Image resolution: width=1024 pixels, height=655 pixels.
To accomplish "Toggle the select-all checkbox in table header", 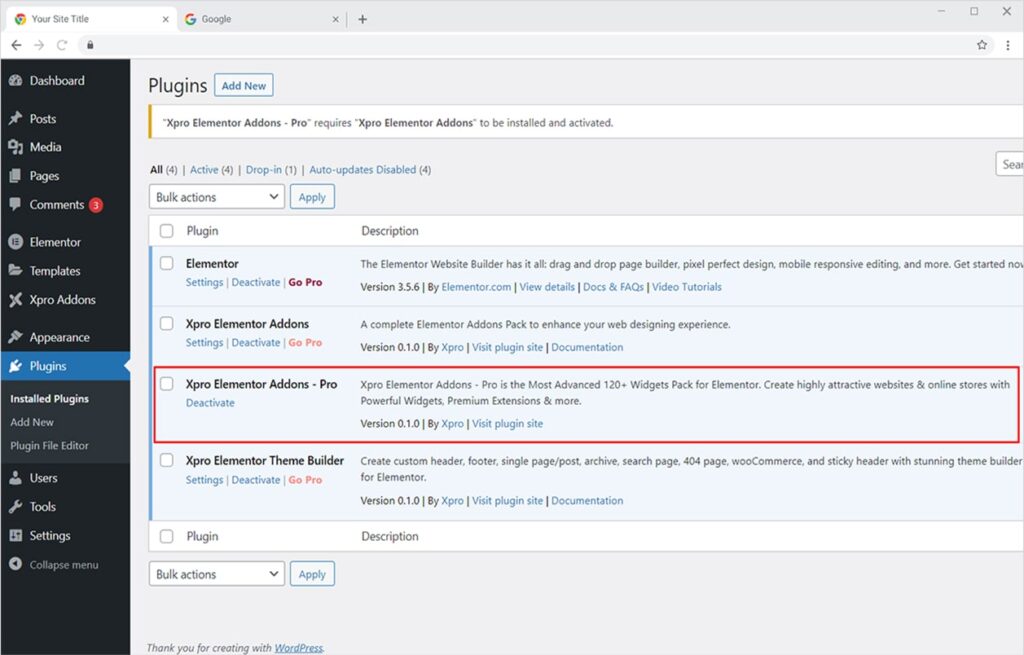I will 167,231.
